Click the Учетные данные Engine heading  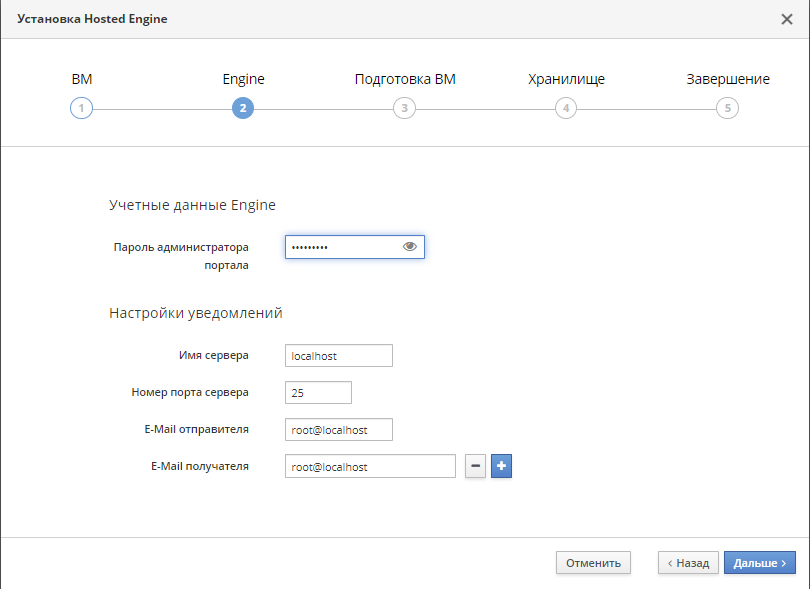[x=192, y=205]
